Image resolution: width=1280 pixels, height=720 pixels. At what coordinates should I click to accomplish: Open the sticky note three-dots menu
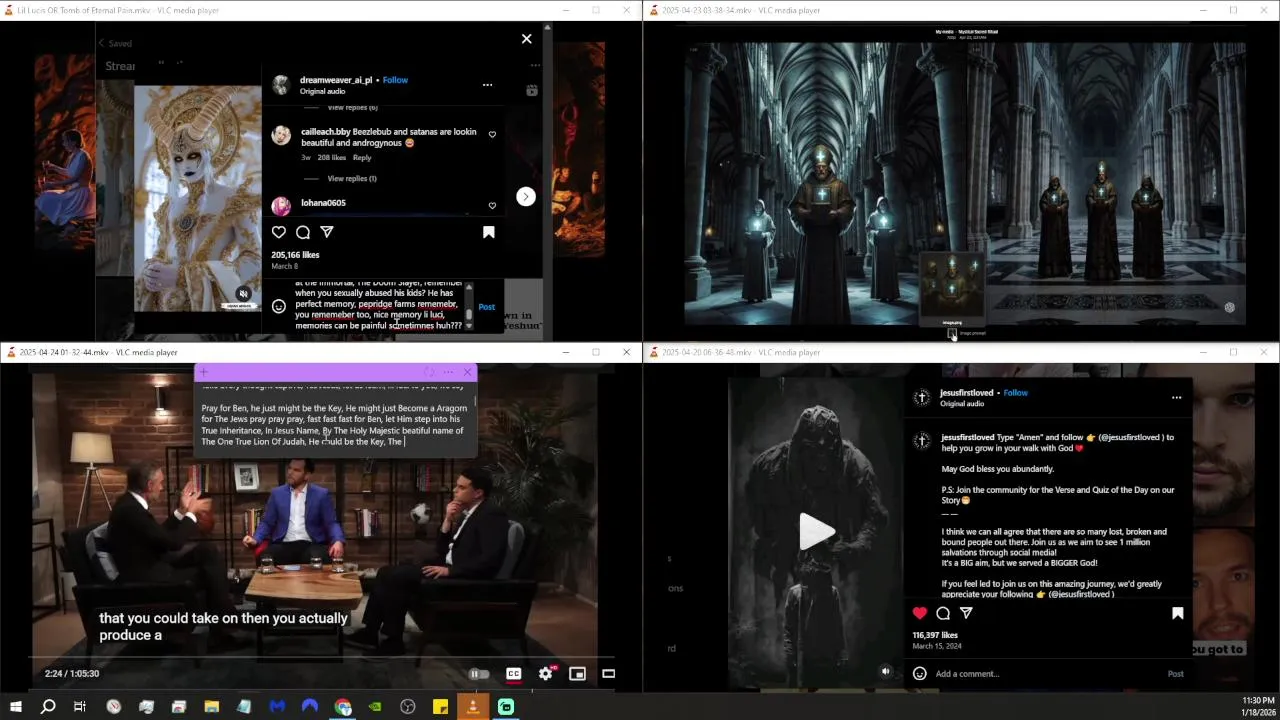[448, 372]
